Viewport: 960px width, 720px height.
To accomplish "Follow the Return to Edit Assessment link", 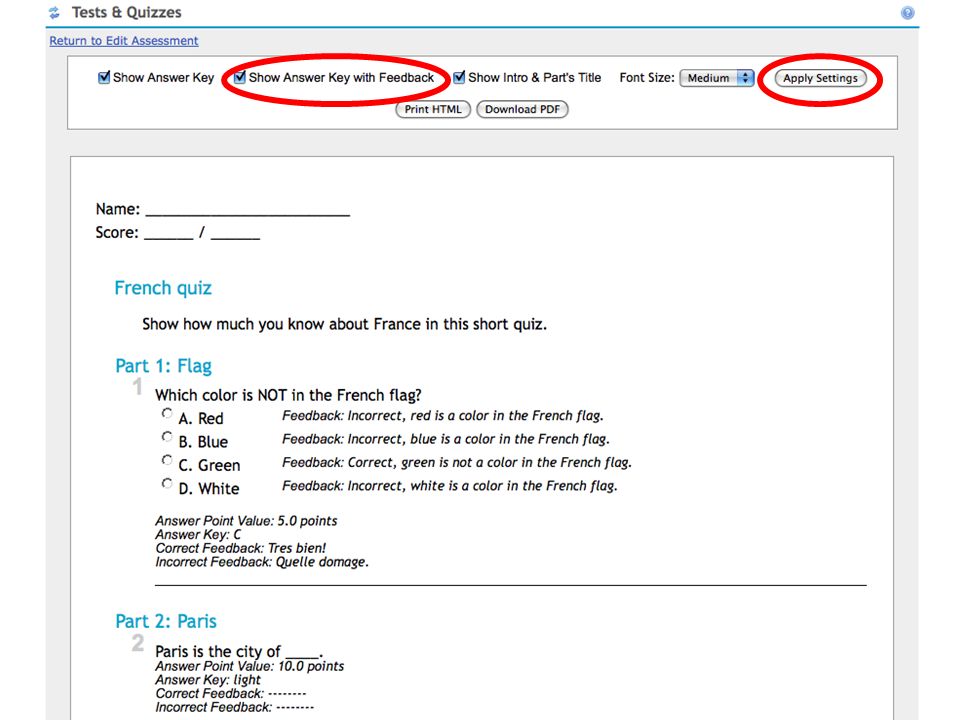I will [x=124, y=40].
